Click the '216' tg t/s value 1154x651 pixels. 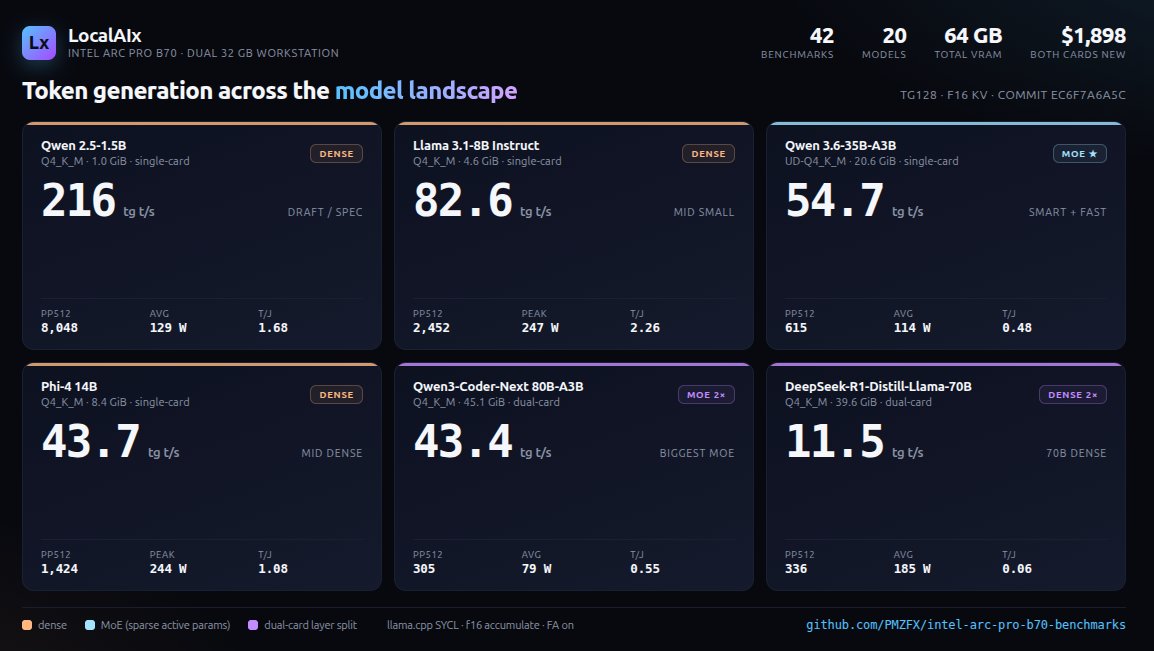[x=79, y=200]
